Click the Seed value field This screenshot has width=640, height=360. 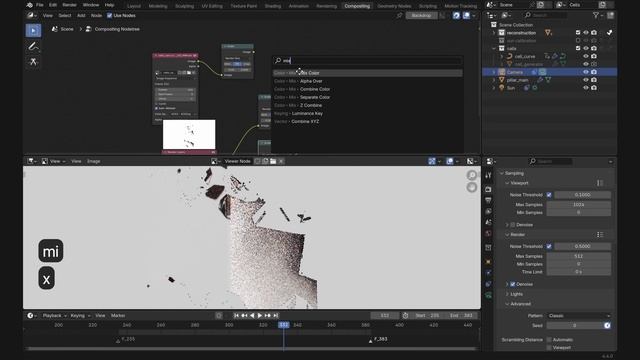575,325
